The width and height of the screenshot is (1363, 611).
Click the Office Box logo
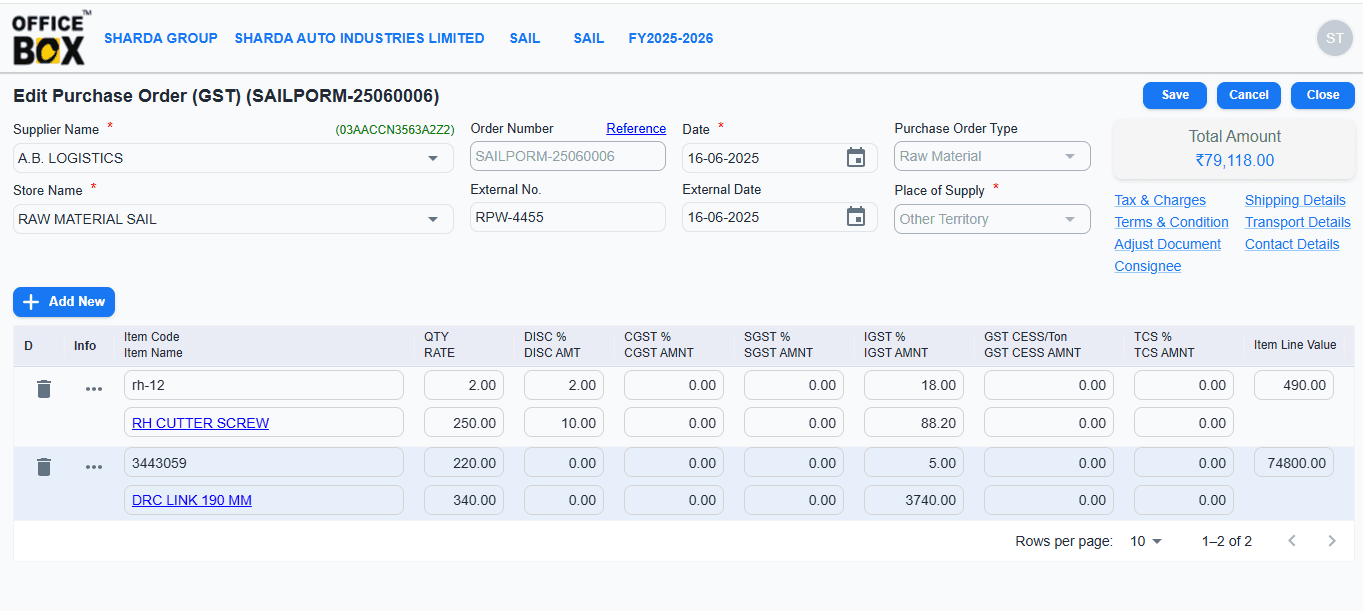tap(51, 38)
